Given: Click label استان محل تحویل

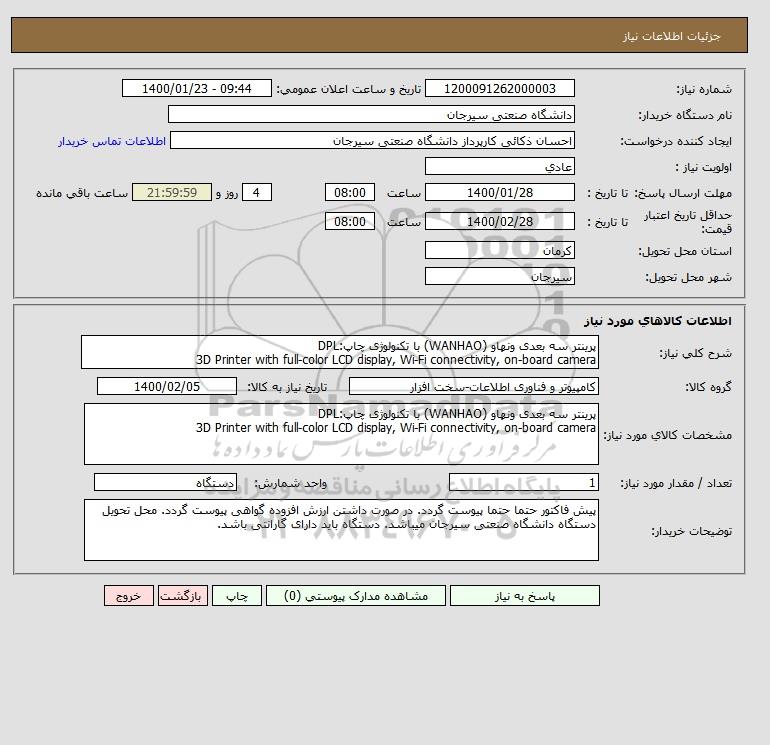Looking at the screenshot, I should tap(685, 251).
